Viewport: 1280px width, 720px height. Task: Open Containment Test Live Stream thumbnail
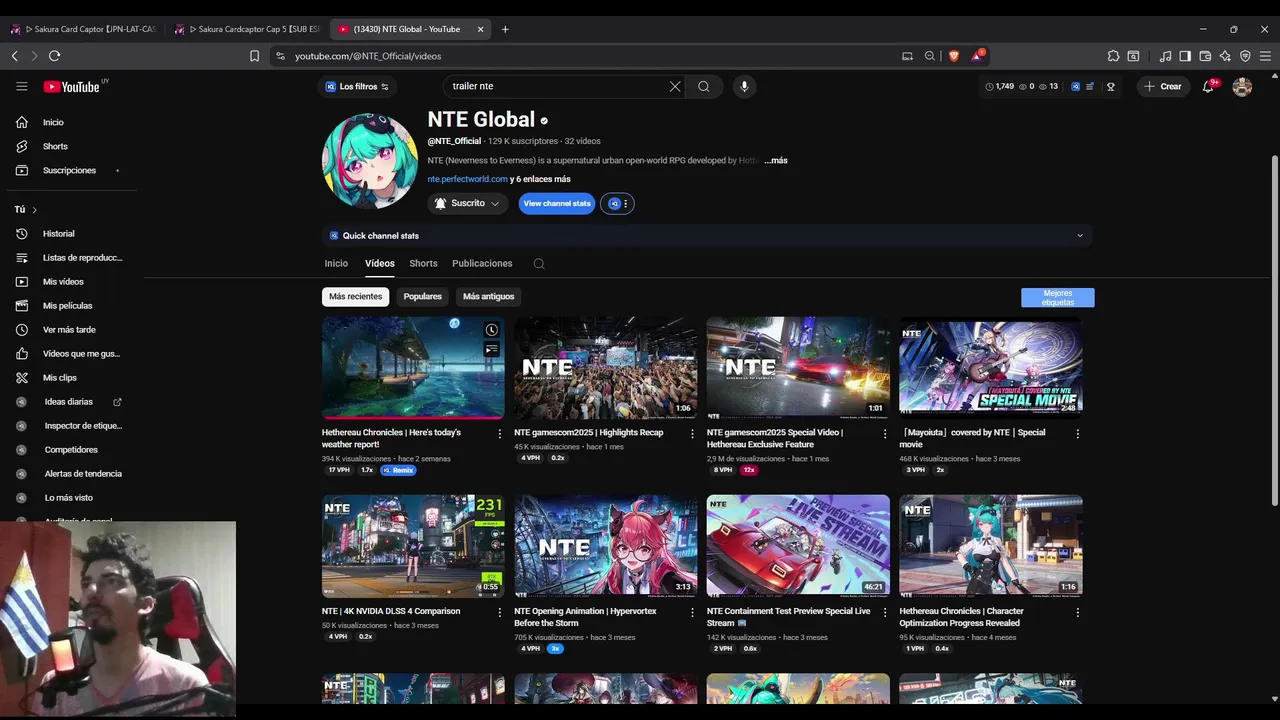tap(798, 545)
